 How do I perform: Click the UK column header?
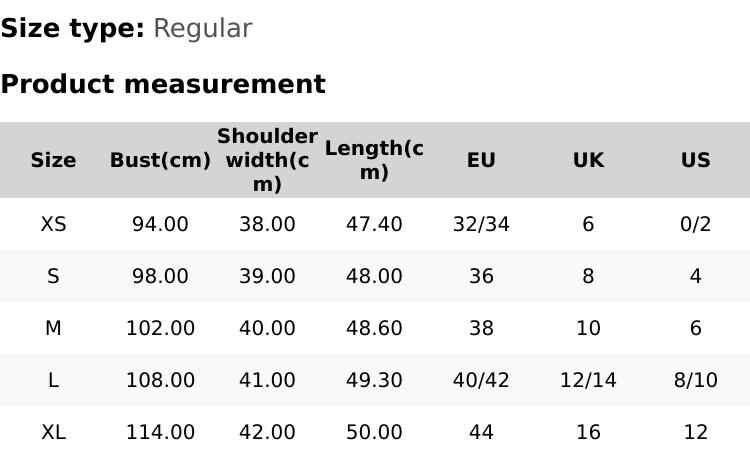[588, 160]
